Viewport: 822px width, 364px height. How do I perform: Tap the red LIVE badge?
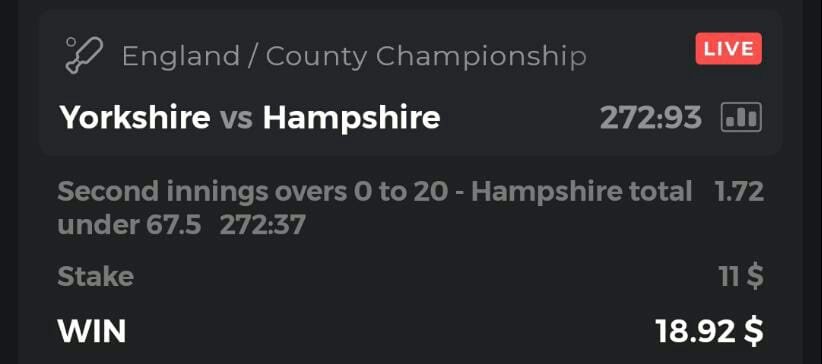point(729,49)
